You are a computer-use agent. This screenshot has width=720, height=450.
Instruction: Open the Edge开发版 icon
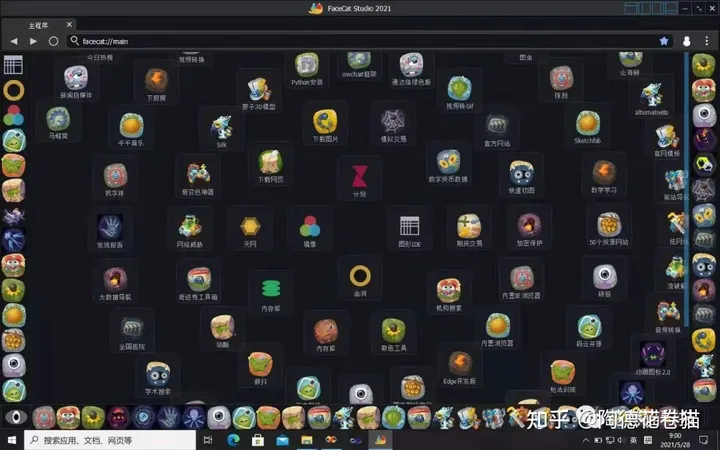[459, 363]
